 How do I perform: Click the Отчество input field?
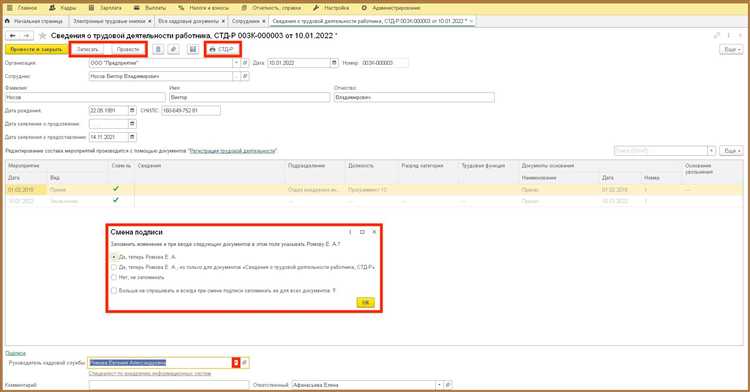coord(414,98)
